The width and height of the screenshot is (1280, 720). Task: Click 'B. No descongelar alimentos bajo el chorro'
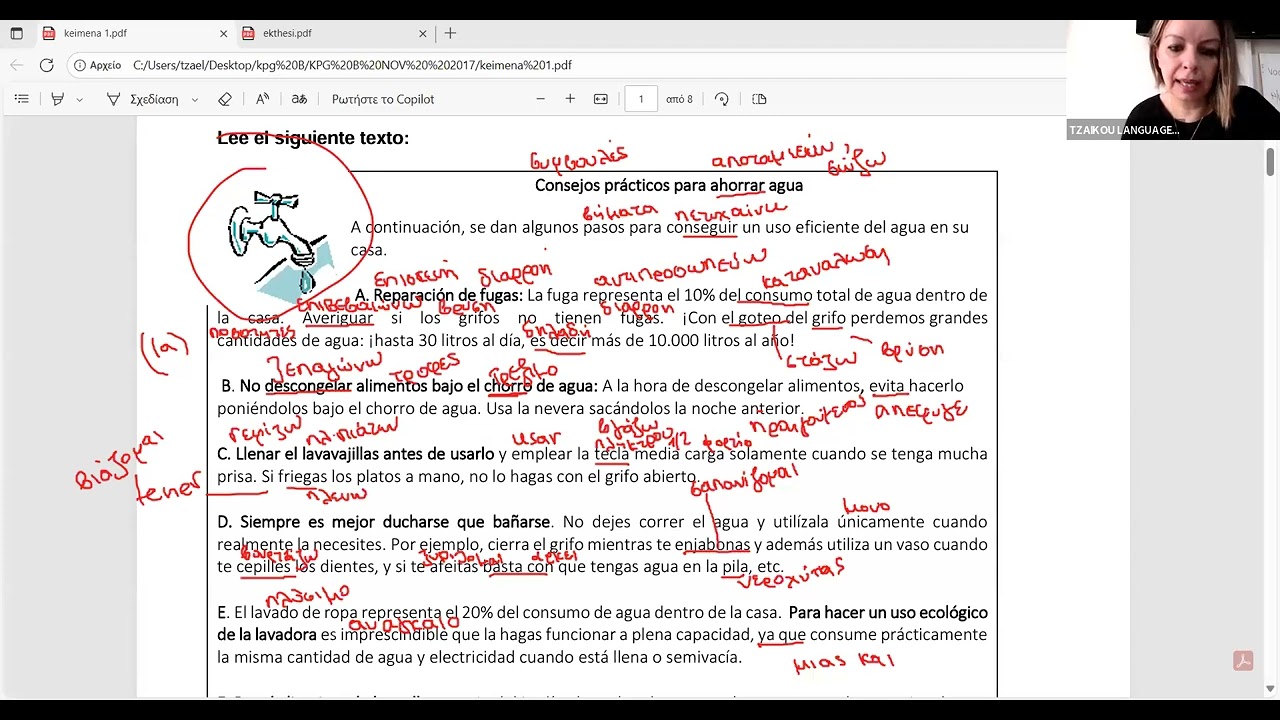click(x=376, y=386)
